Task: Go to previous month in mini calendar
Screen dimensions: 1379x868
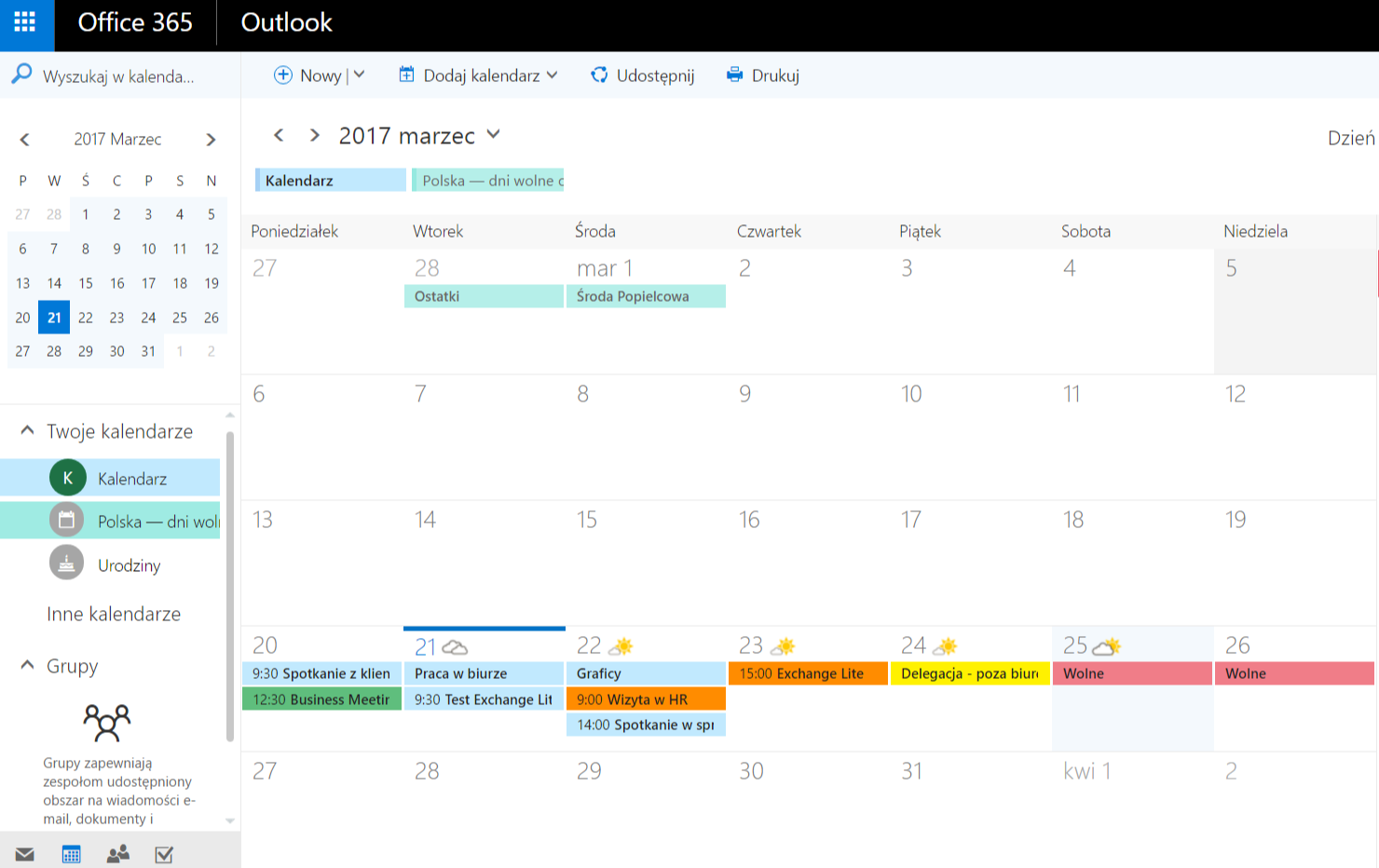Action: (25, 140)
